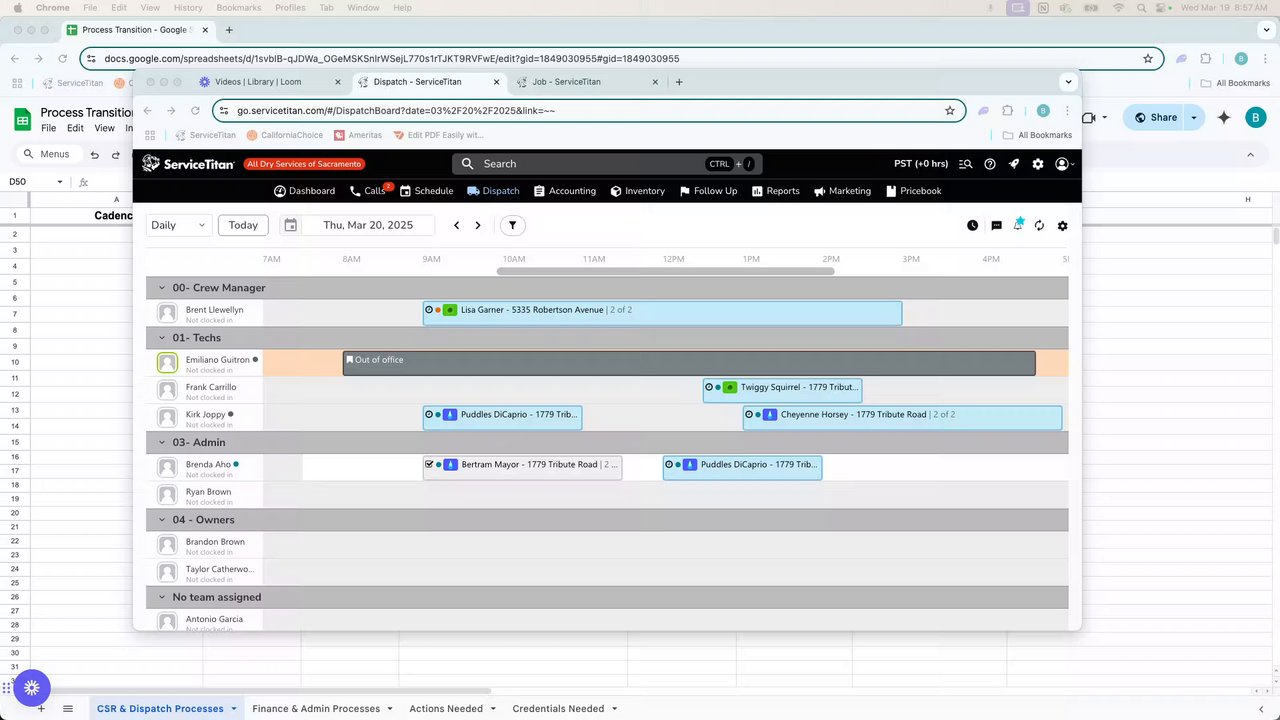
Task: Open dispatch alerts bell icon
Action: [x=1018, y=224]
